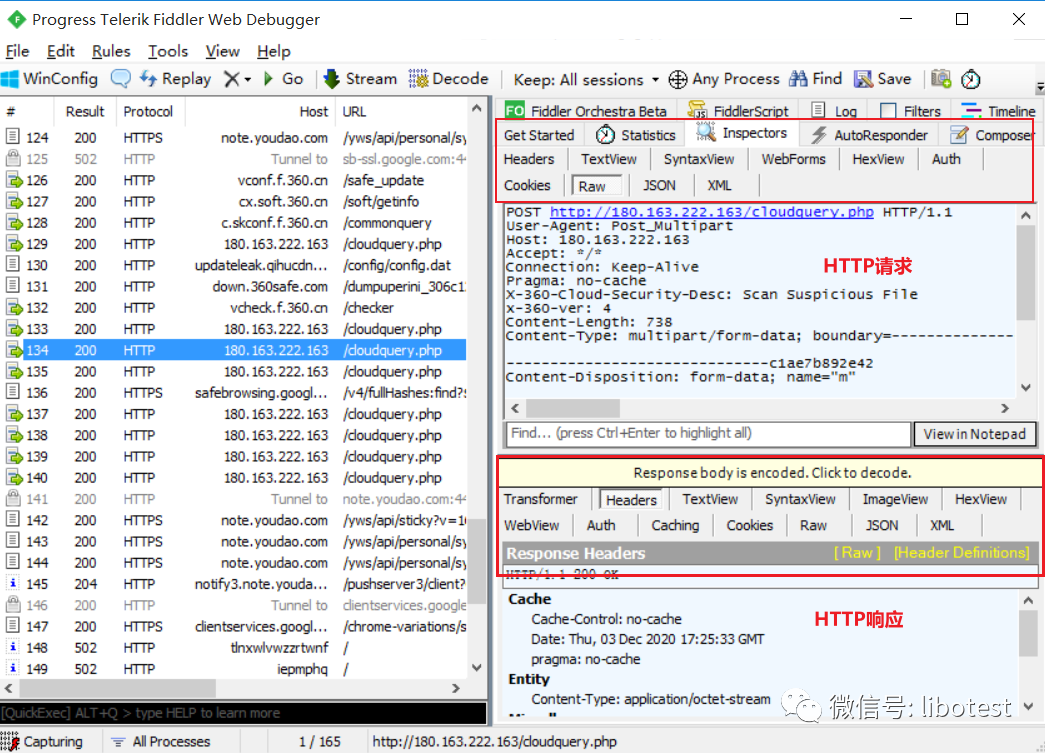Open the Remove sessions X dropdown
1045x753 pixels.
(237, 79)
